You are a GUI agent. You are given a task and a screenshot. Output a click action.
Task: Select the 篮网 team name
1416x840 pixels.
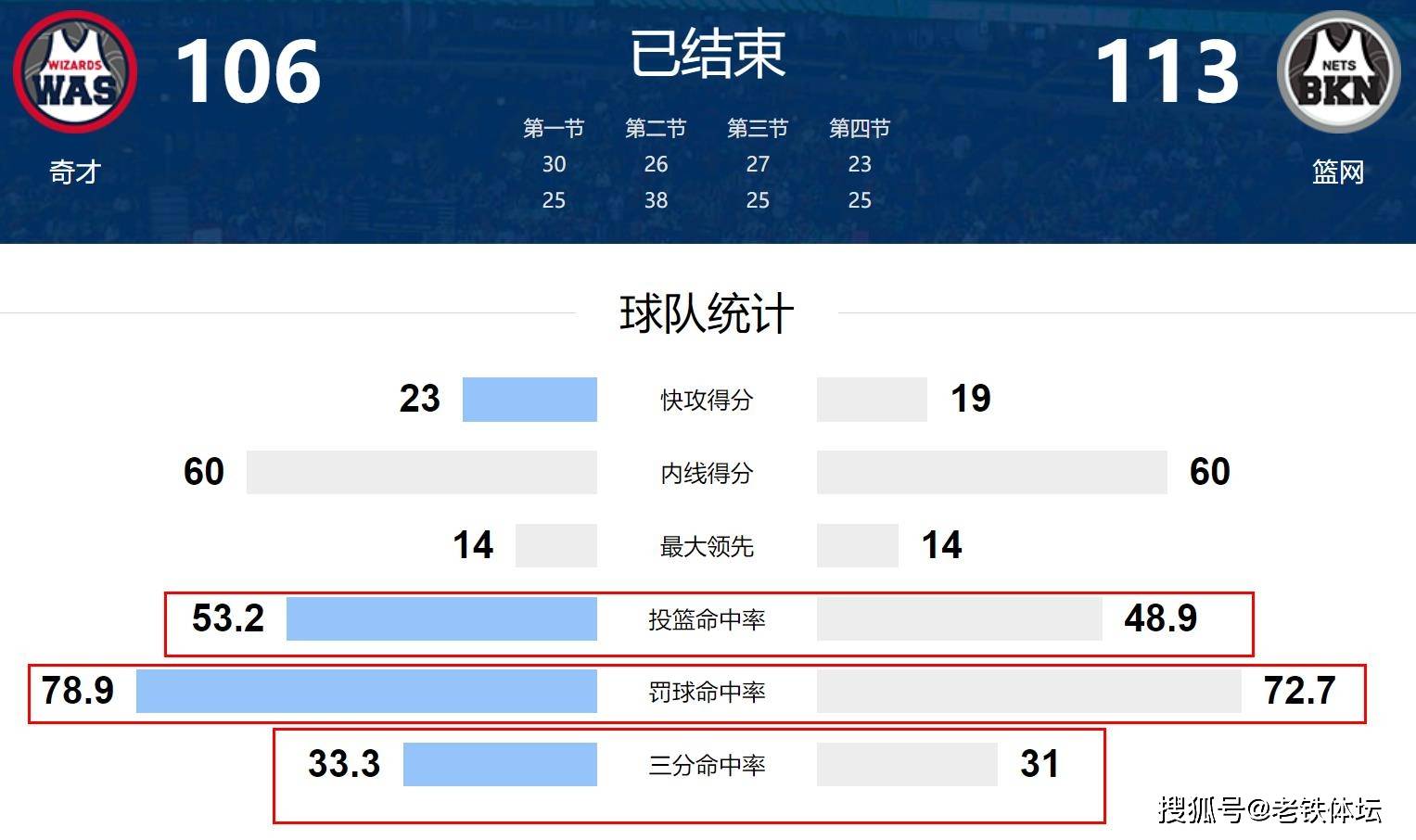coord(1338,172)
